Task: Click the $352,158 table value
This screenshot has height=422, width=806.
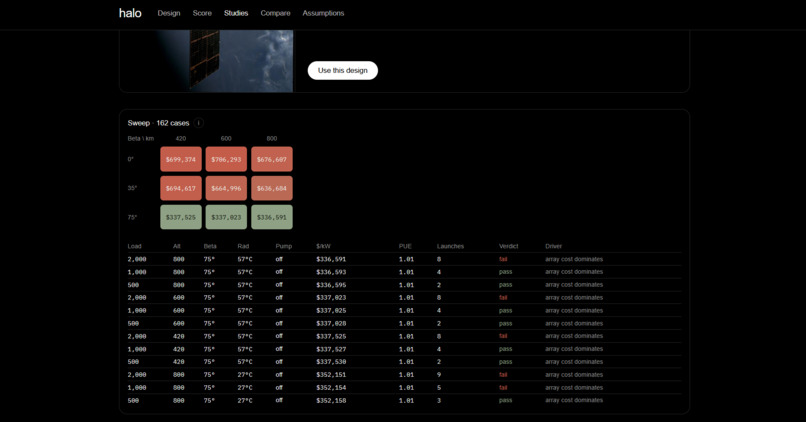Action: (331, 400)
